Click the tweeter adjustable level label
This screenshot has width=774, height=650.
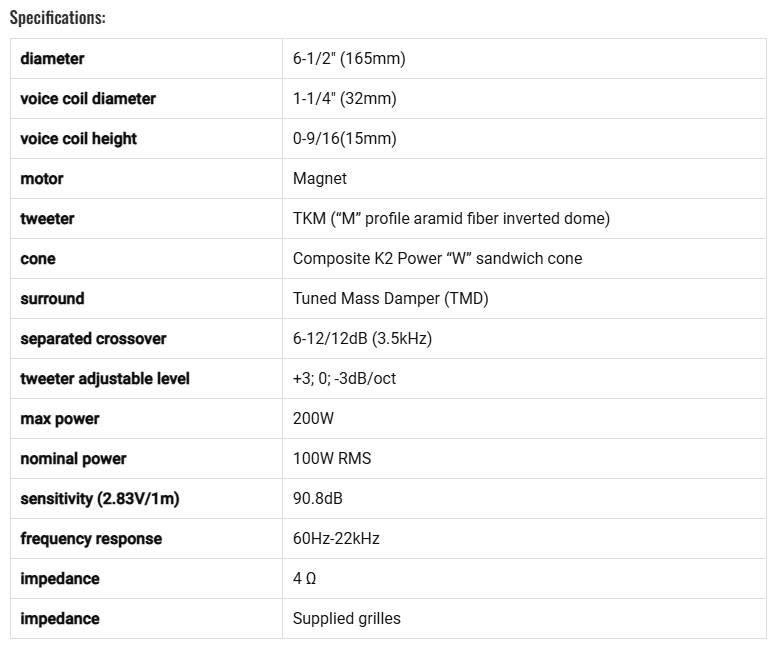(105, 379)
